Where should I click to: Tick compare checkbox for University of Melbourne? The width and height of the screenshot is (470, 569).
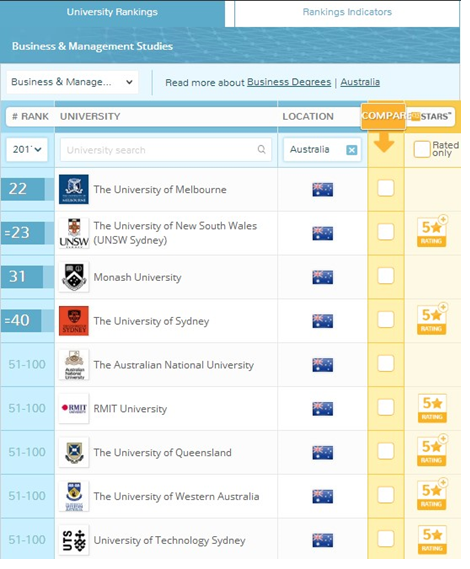[x=385, y=188]
